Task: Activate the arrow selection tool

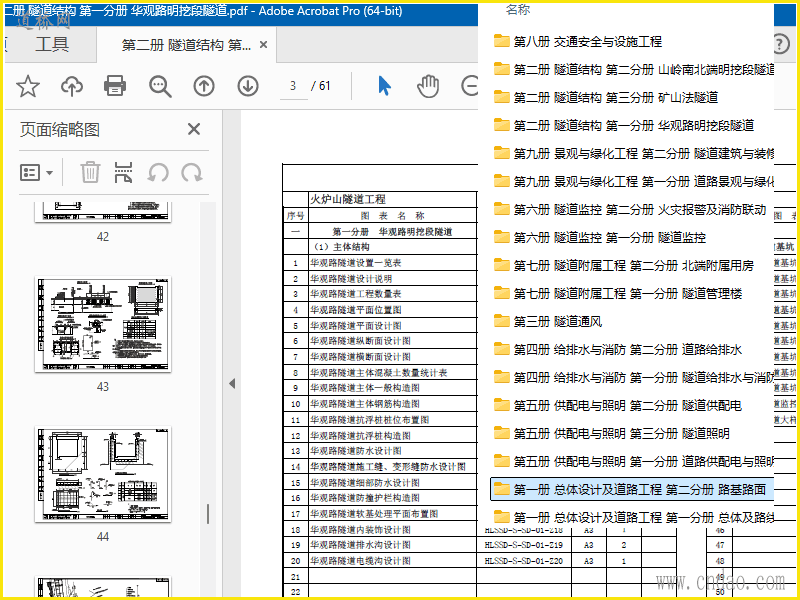Action: pyautogui.click(x=385, y=86)
